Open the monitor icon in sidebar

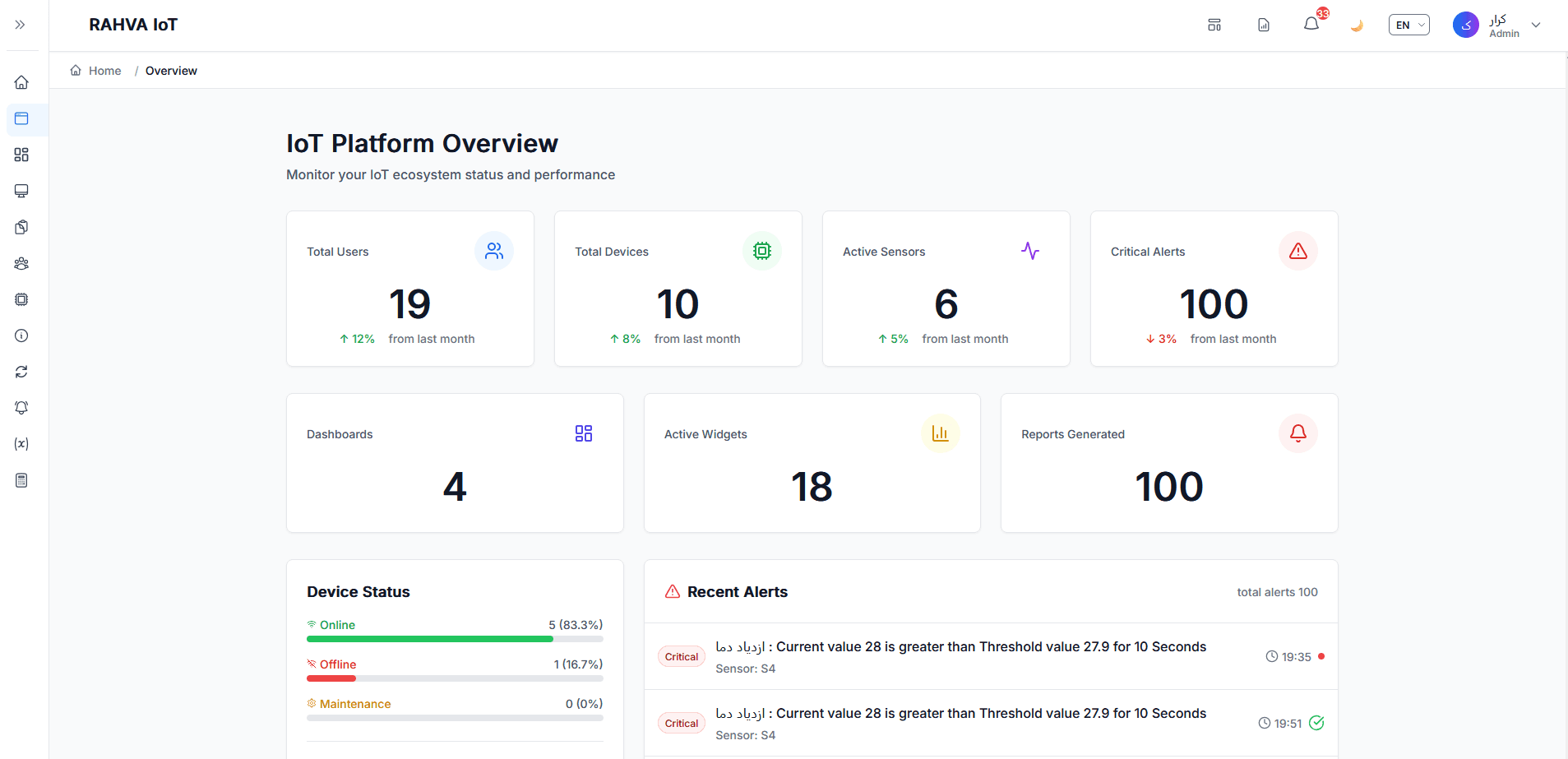pyautogui.click(x=21, y=191)
